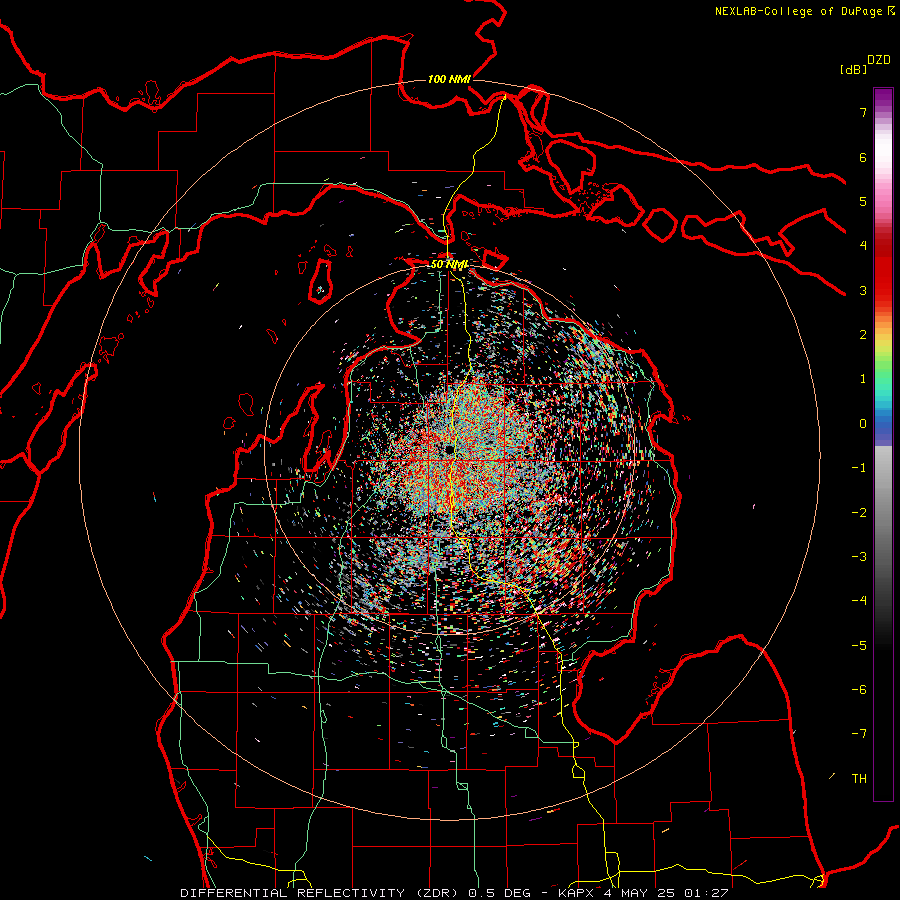
Task: Click the 4 MAY 25 01:27 timestamp
Action: point(666,893)
